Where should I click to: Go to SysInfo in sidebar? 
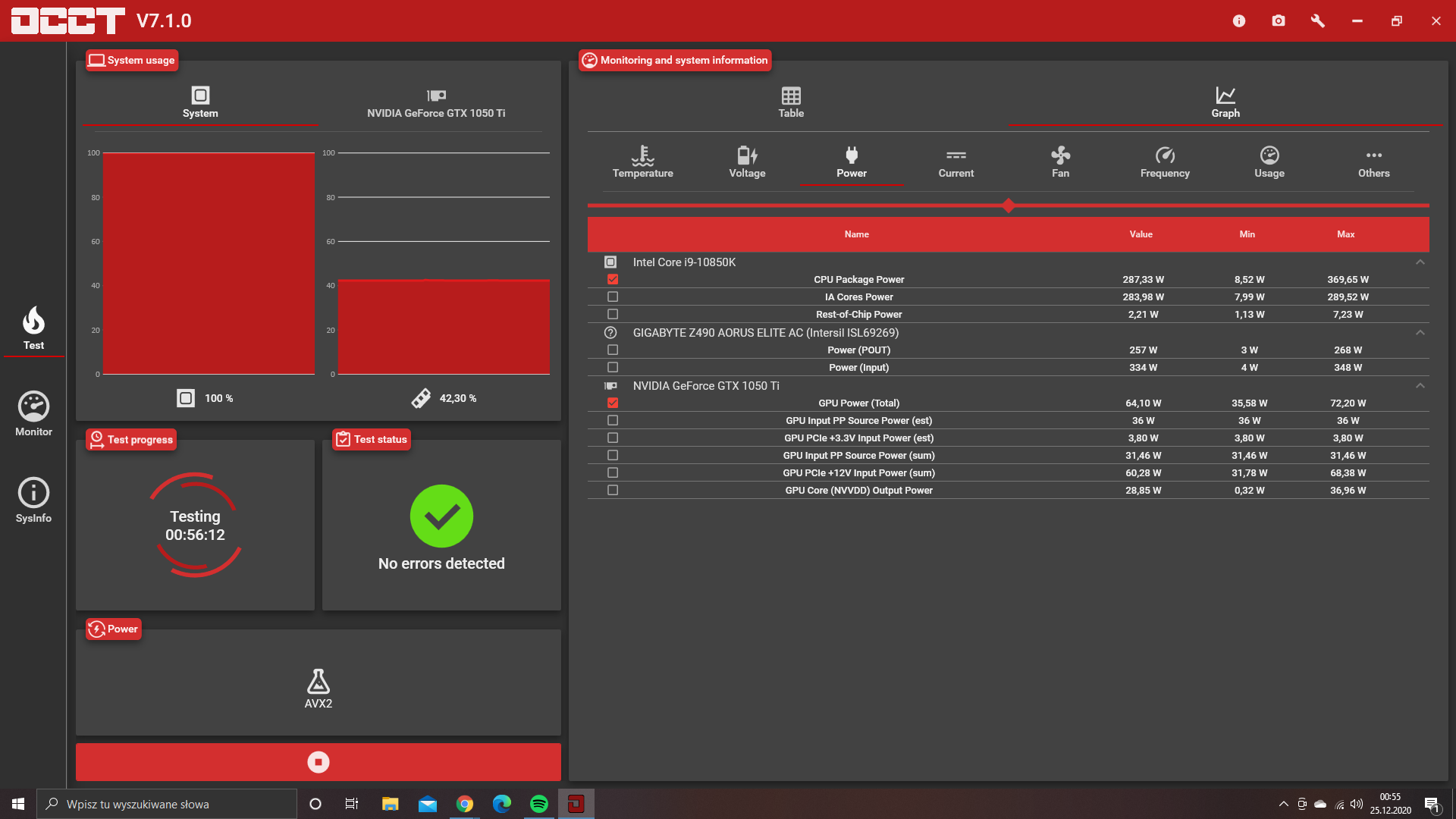[x=33, y=500]
